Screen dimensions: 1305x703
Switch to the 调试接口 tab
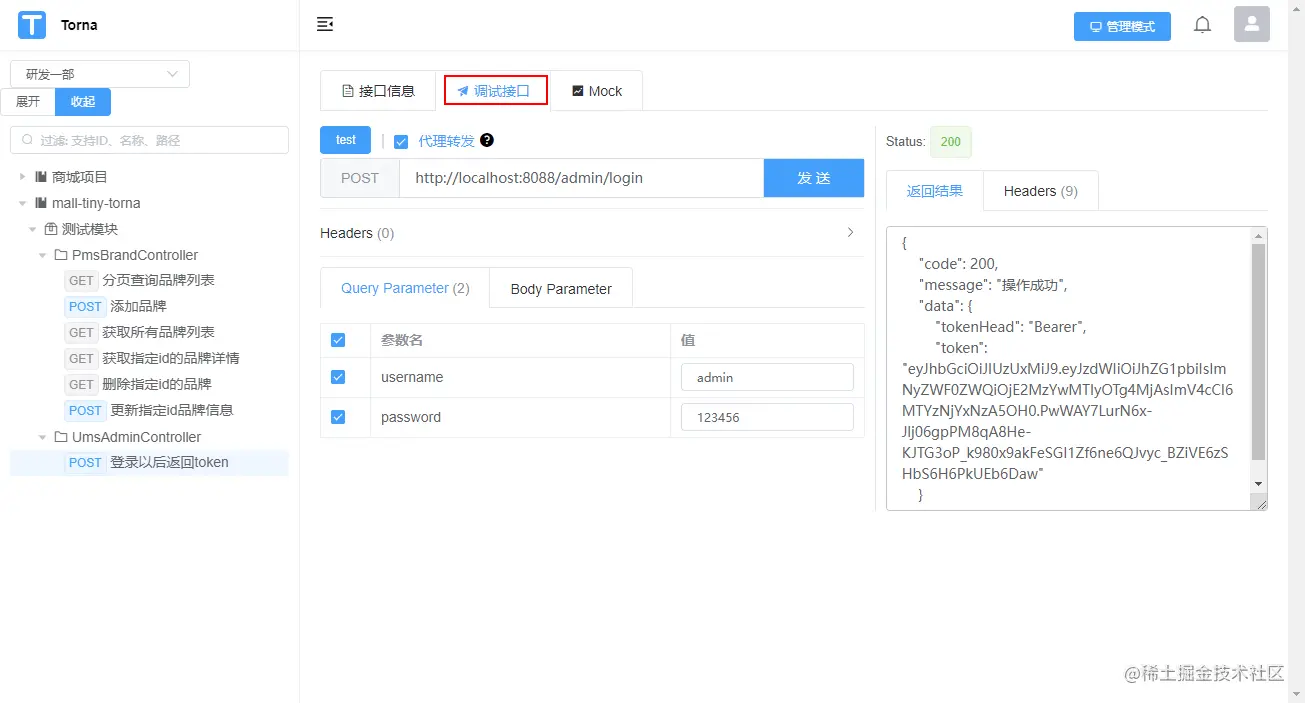pyautogui.click(x=496, y=91)
